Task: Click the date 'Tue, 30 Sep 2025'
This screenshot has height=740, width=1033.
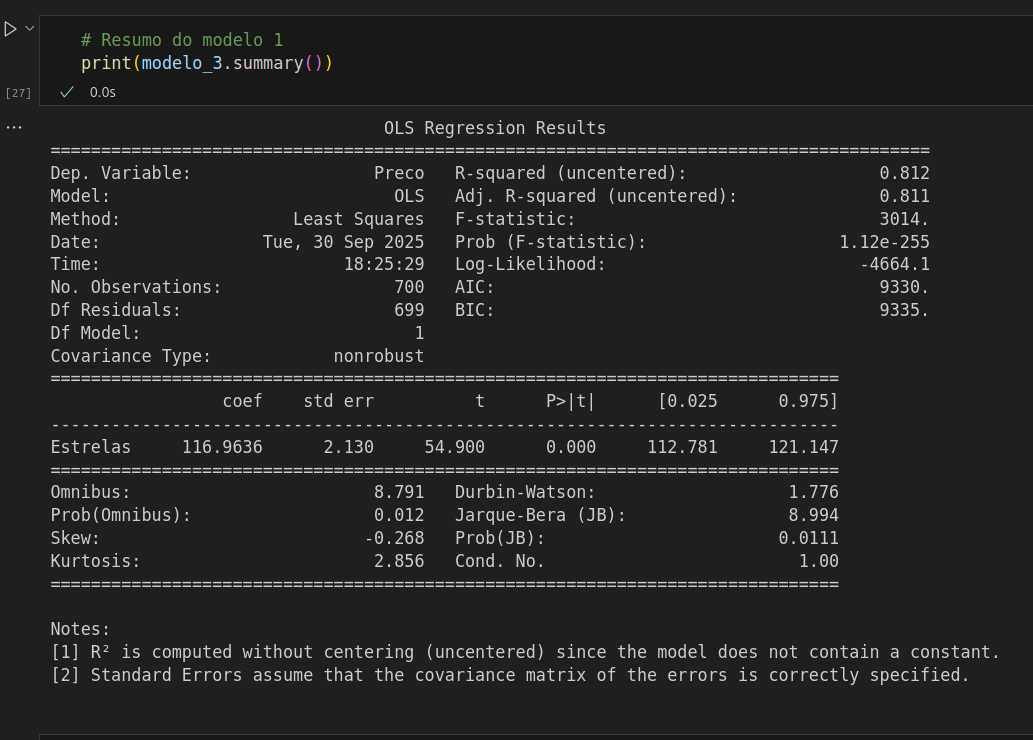Action: click(343, 242)
